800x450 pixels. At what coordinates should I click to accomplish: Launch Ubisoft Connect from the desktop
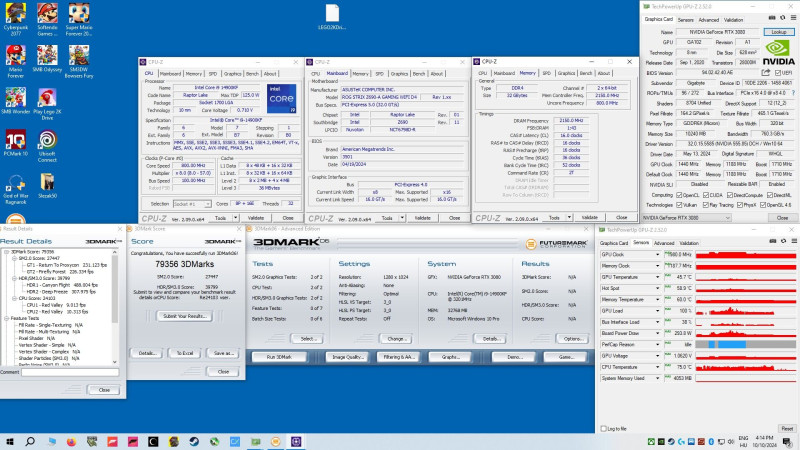[x=48, y=138]
